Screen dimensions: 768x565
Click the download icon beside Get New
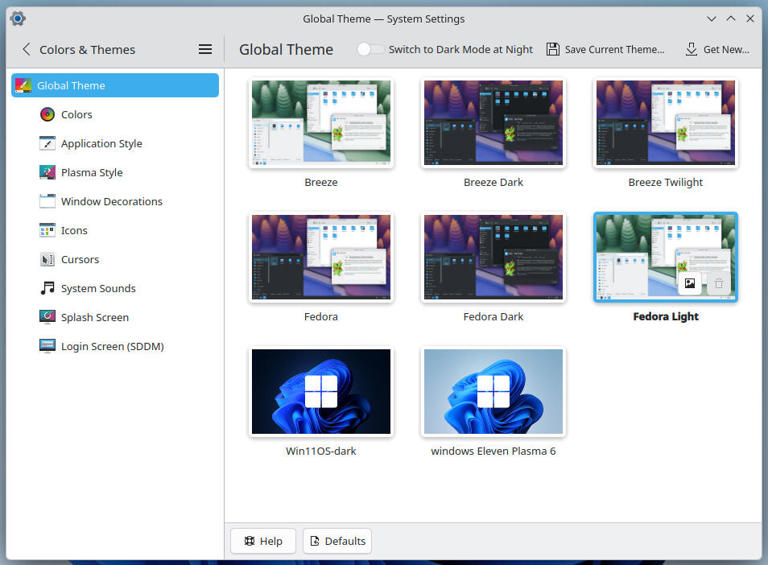coord(691,49)
